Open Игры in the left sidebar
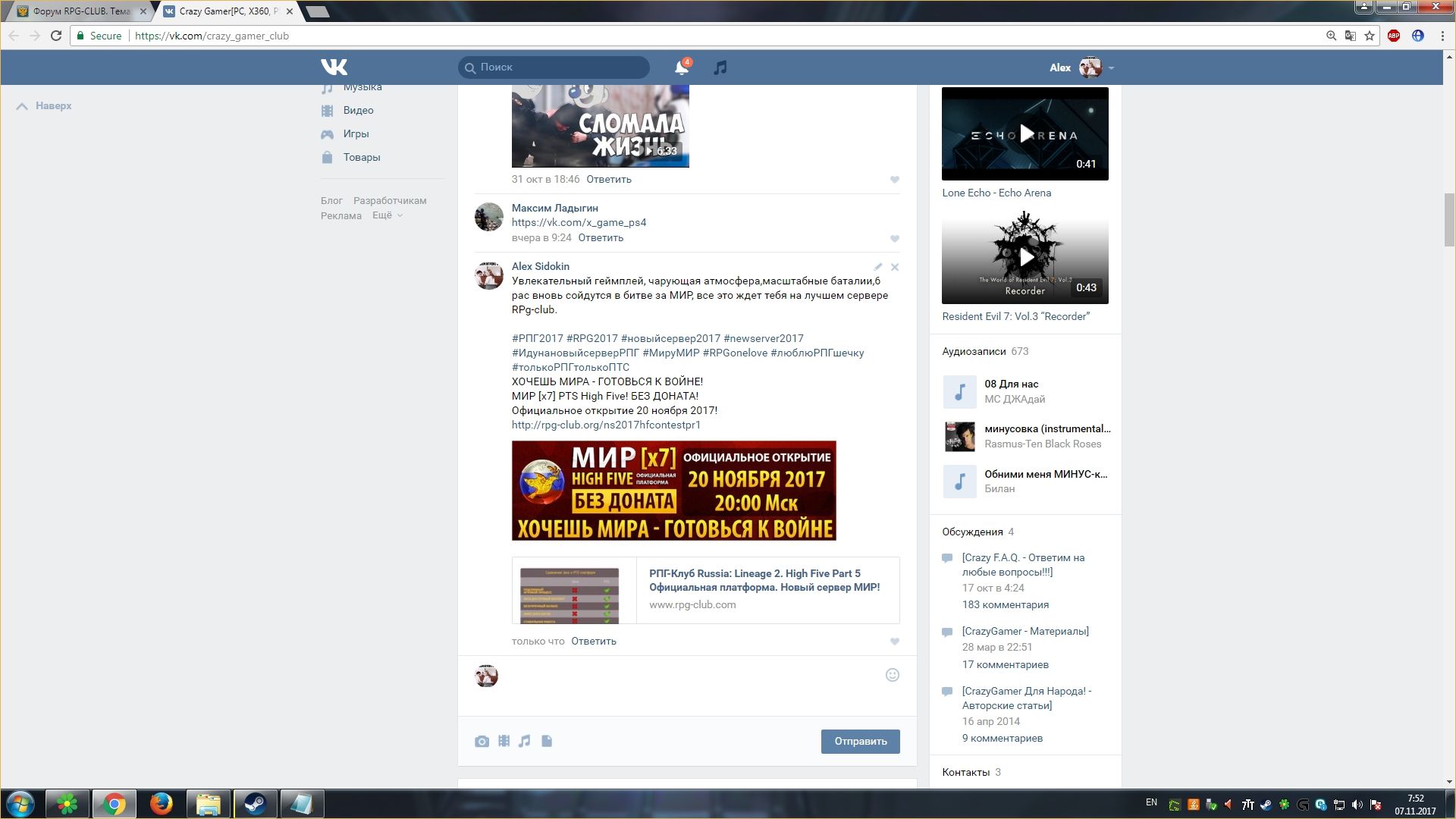 coord(356,133)
